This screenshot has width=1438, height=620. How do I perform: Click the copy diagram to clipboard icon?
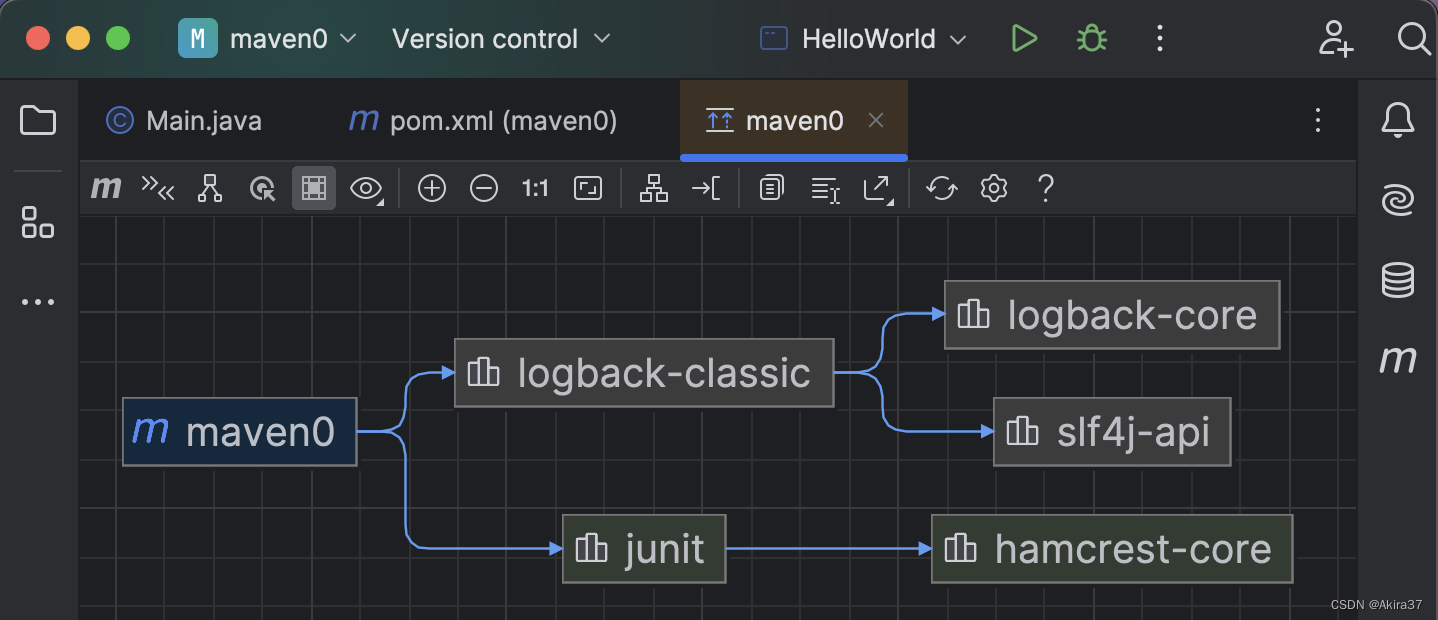click(x=771, y=188)
